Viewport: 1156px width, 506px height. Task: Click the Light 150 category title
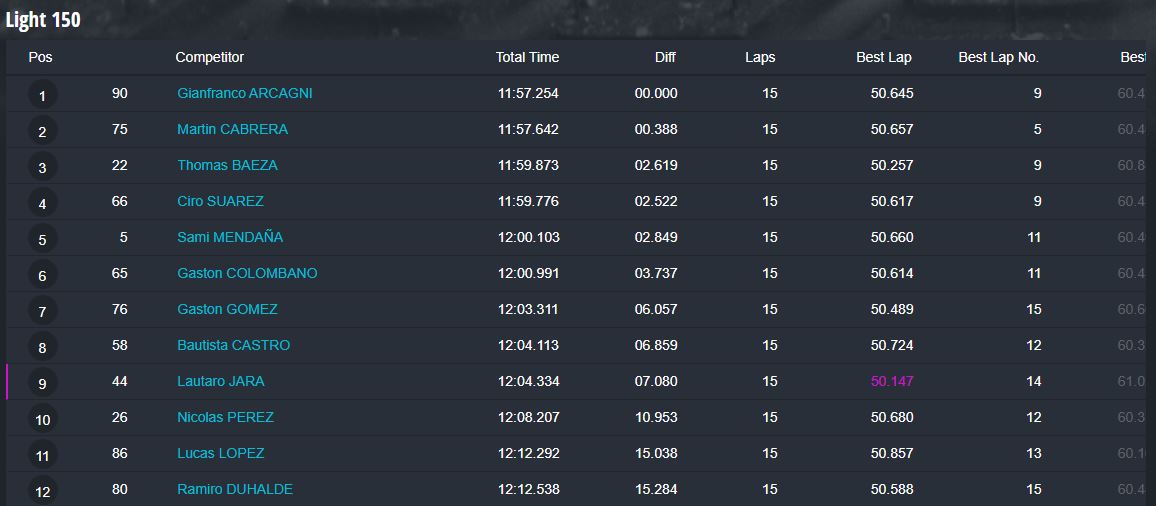[x=43, y=20]
